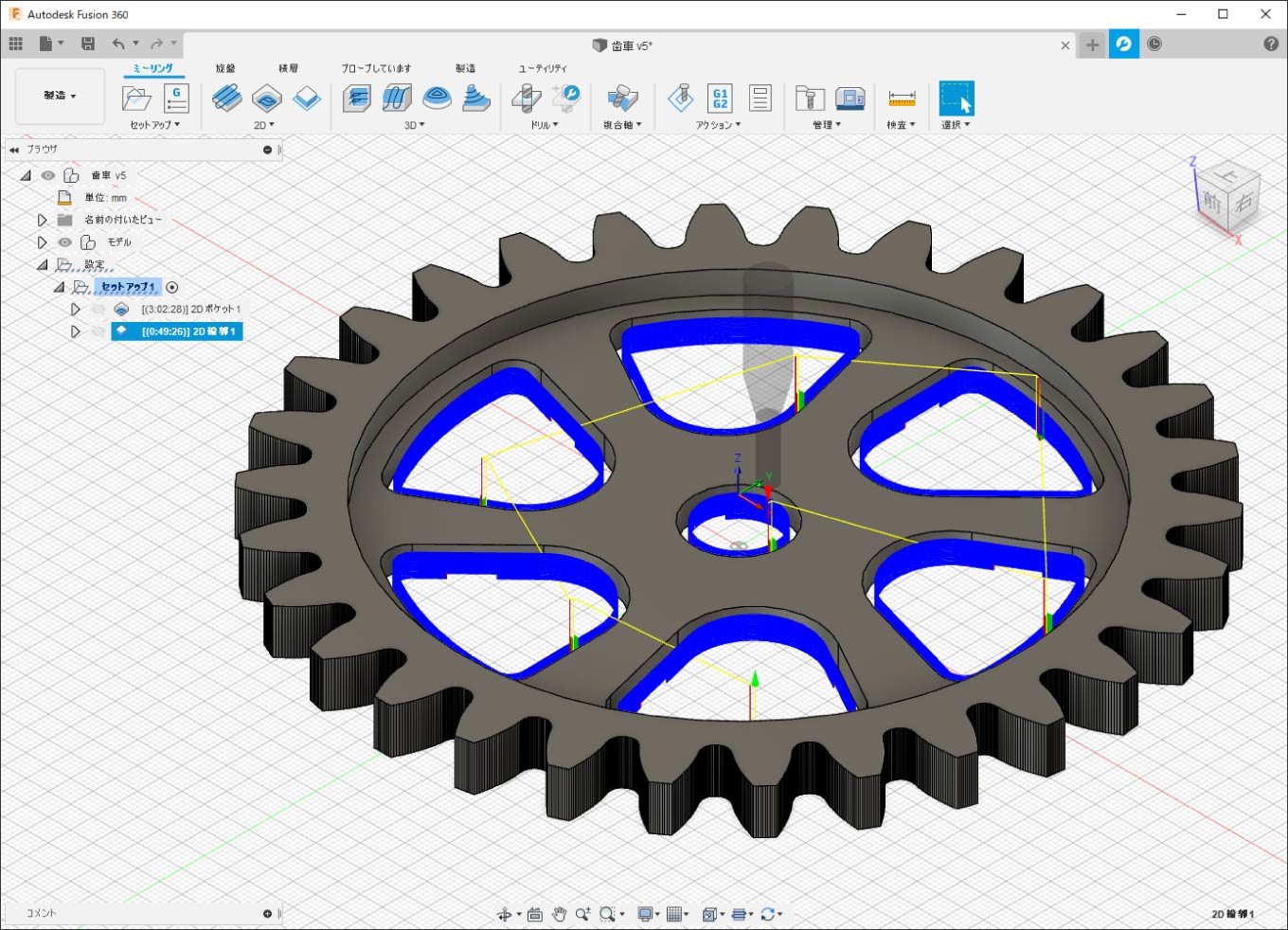Click the Pan hand tool
Viewport: 1288px width, 930px height.
pyautogui.click(x=559, y=914)
